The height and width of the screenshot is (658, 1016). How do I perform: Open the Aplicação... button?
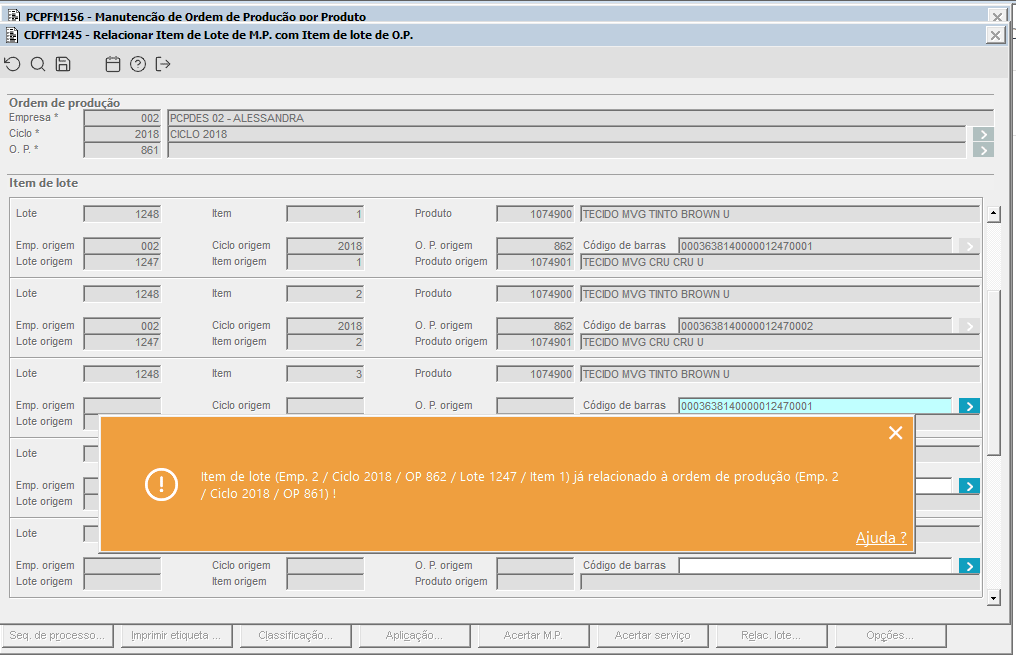[414, 635]
